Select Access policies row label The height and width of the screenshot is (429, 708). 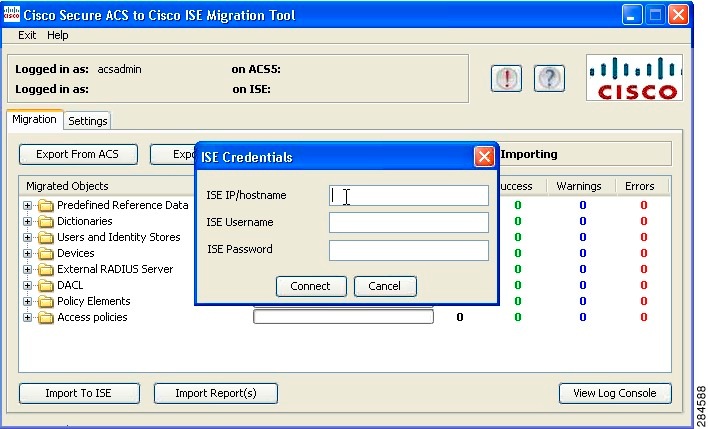92,317
